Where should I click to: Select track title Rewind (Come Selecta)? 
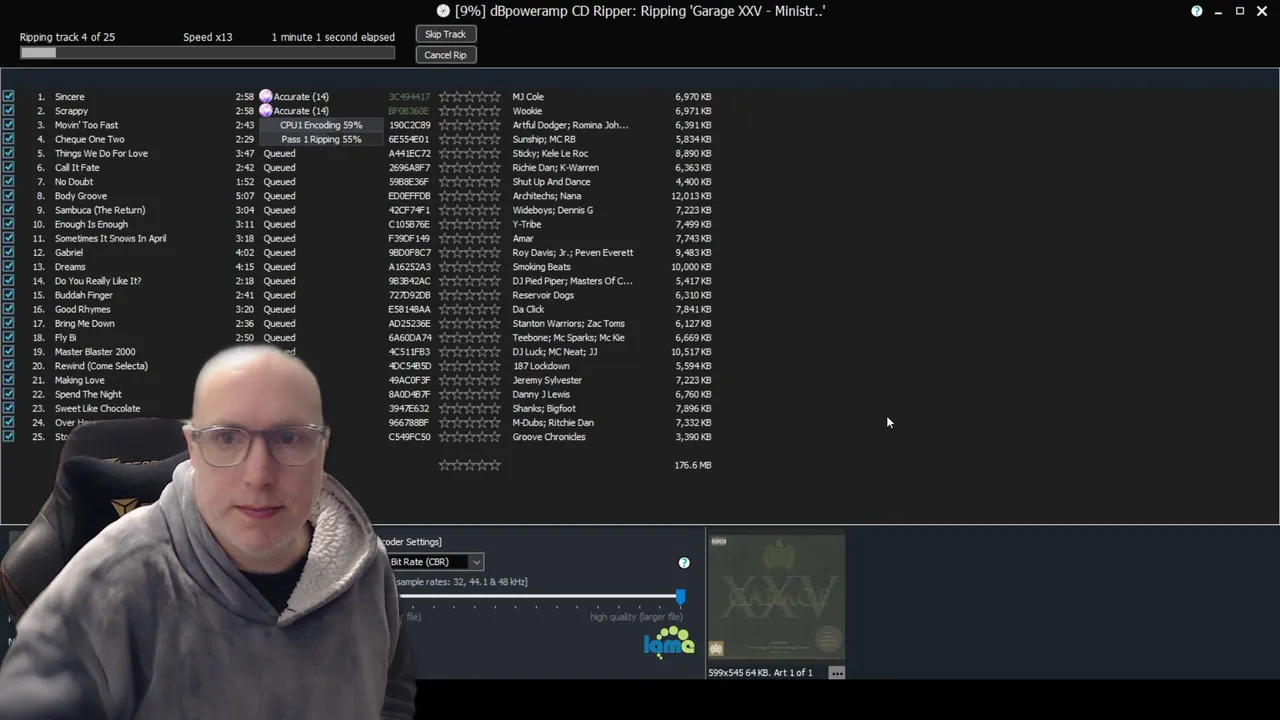(101, 366)
